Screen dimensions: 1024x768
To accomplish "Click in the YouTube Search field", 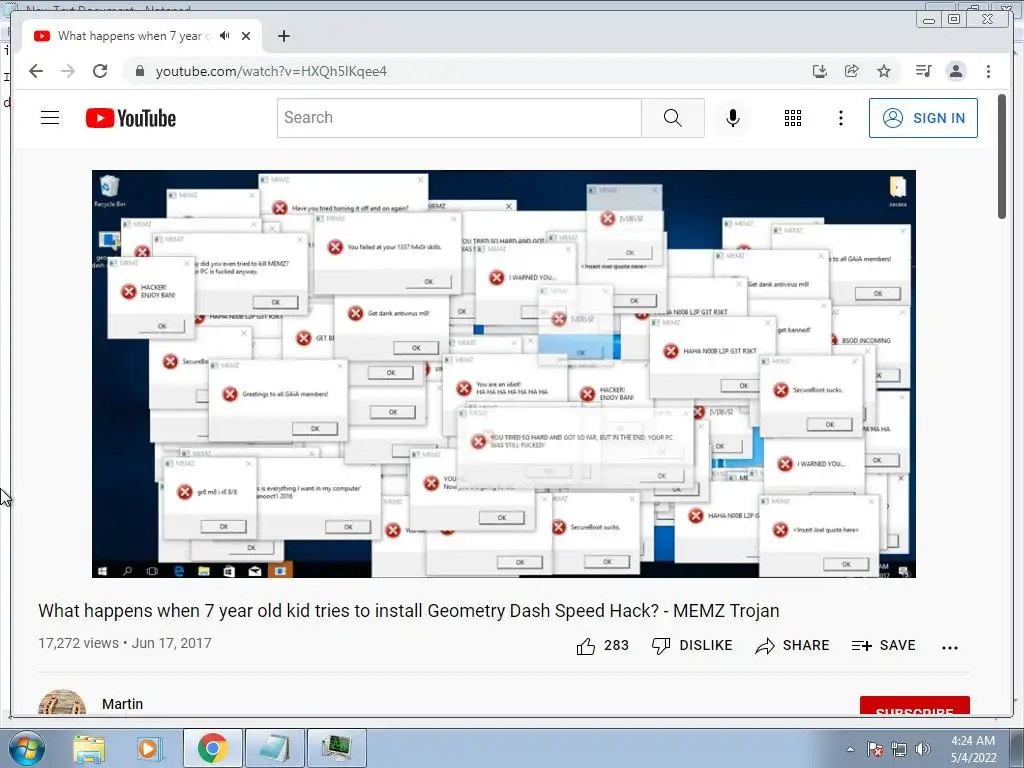I will (459, 118).
